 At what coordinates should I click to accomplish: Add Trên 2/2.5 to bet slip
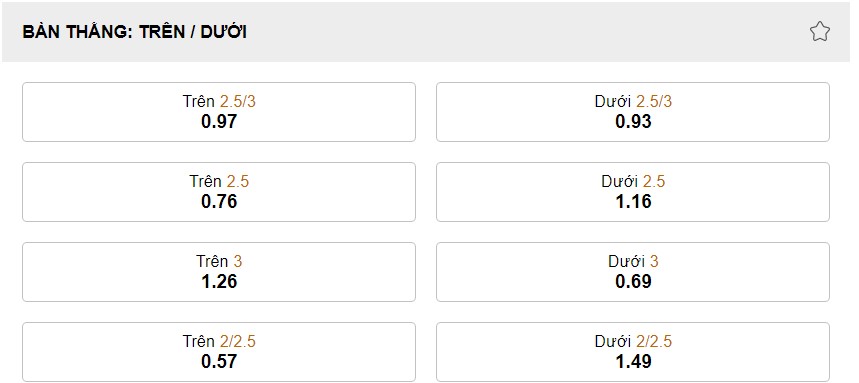219,352
